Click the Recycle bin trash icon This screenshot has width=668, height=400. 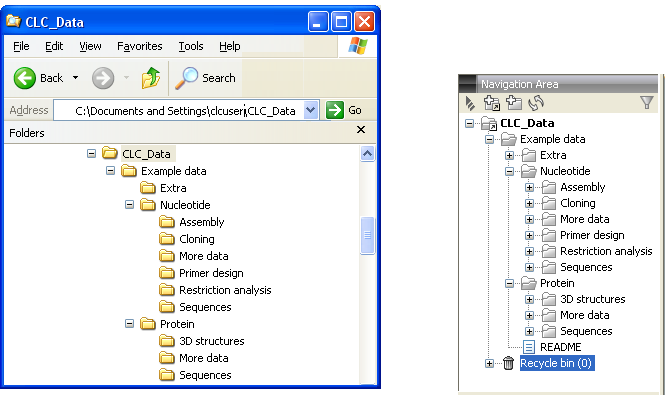click(508, 363)
